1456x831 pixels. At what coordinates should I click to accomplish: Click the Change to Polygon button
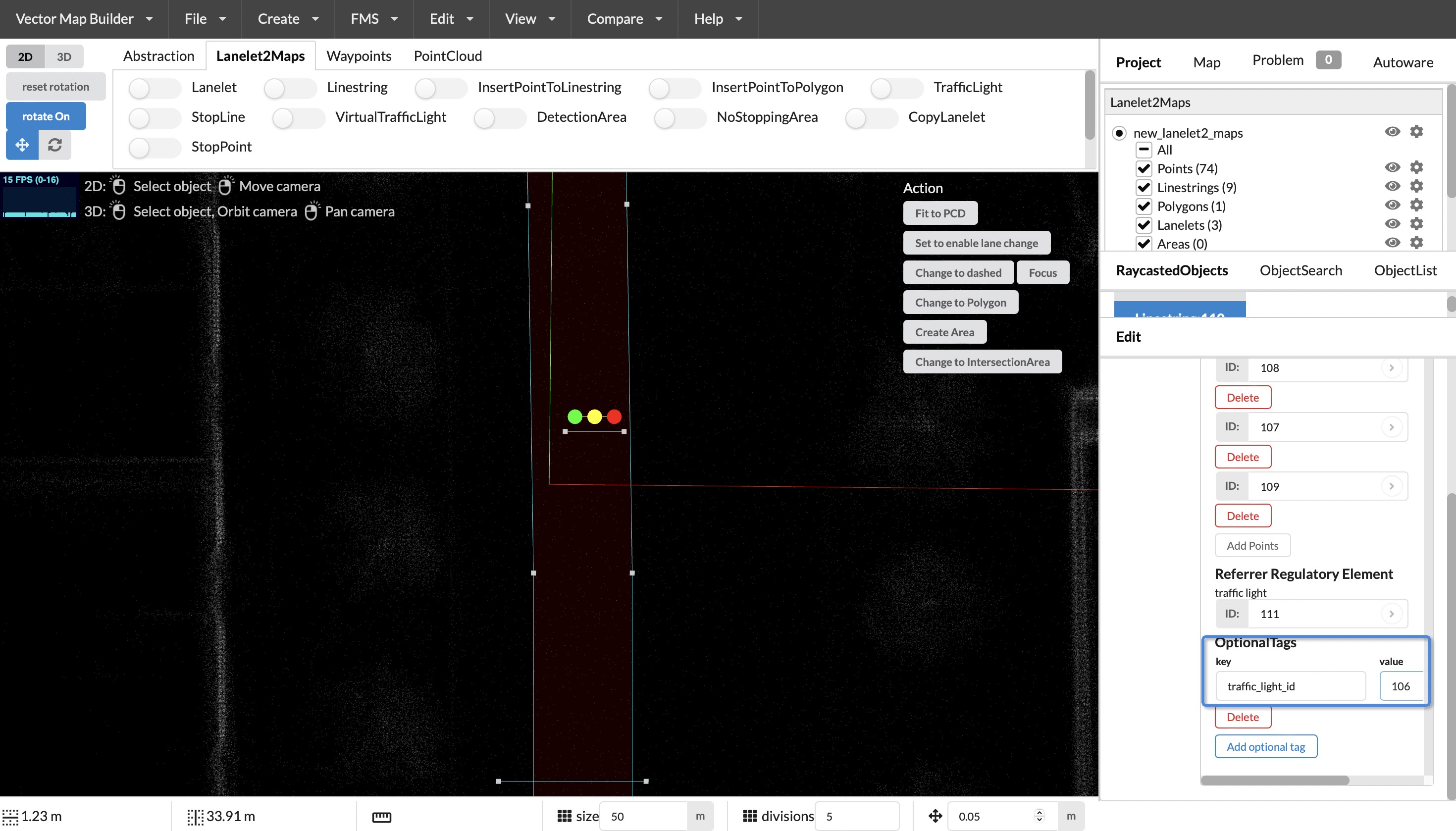point(961,303)
